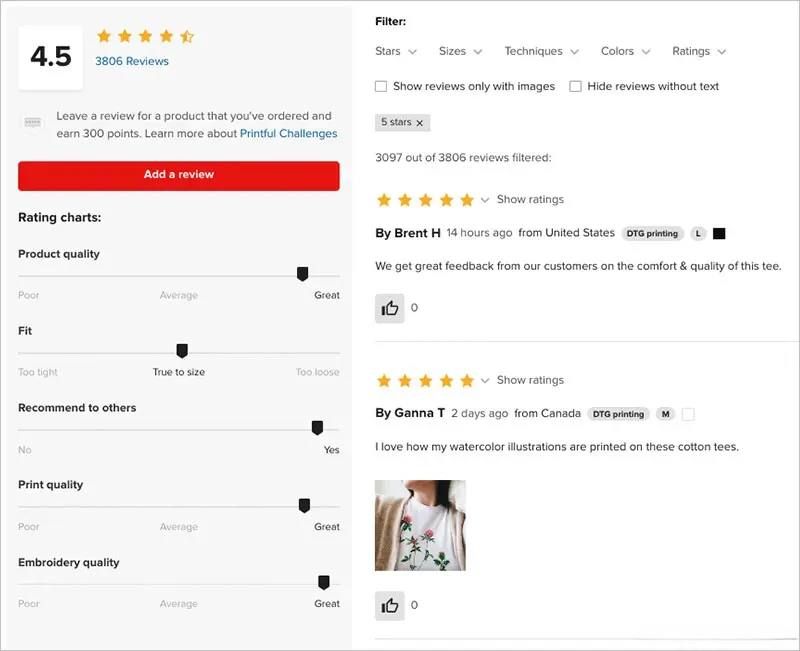The height and width of the screenshot is (651, 800).
Task: Click the star rating on Ganna T's review
Action: point(424,381)
